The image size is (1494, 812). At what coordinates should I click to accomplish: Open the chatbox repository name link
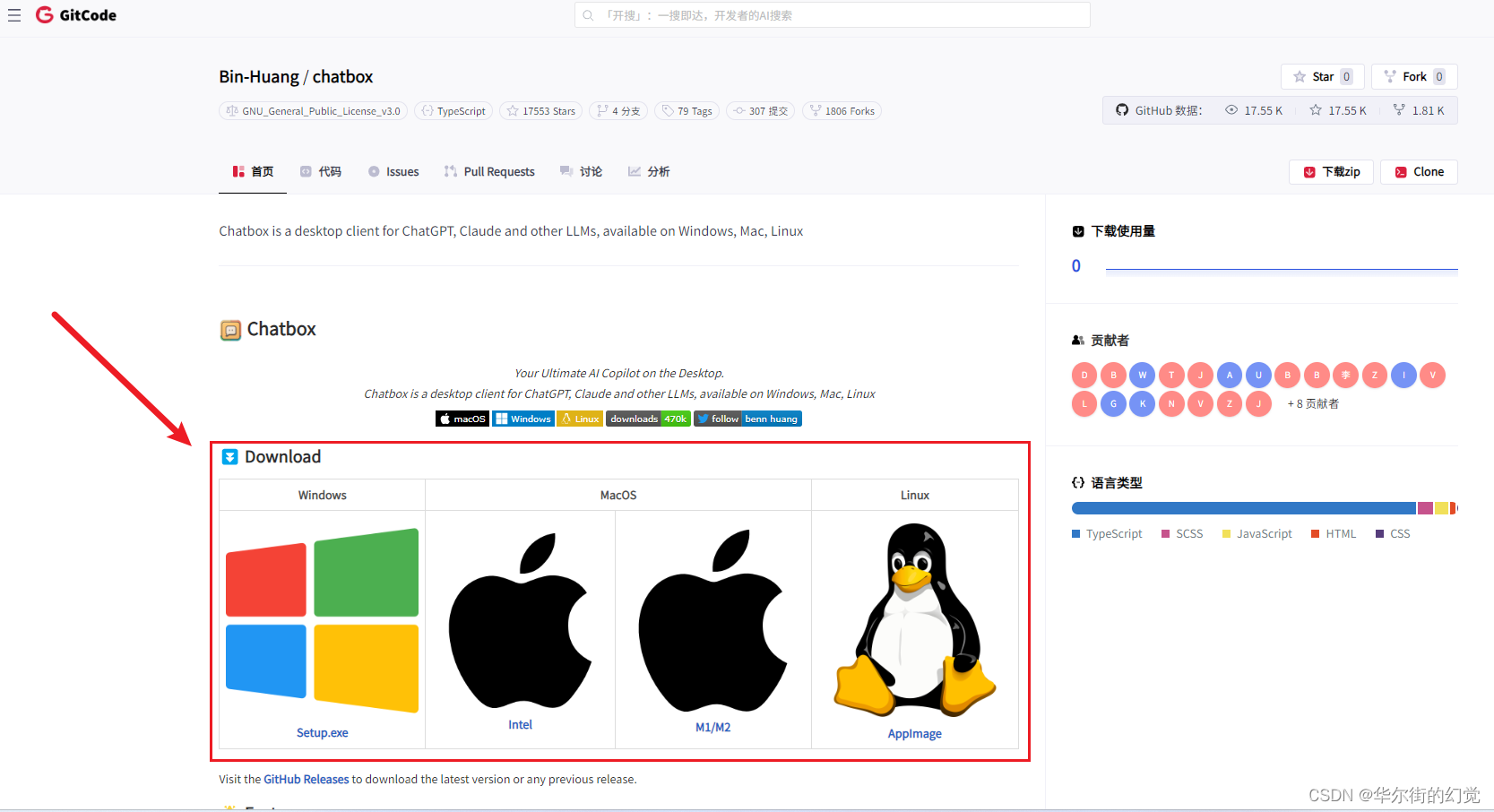point(342,77)
